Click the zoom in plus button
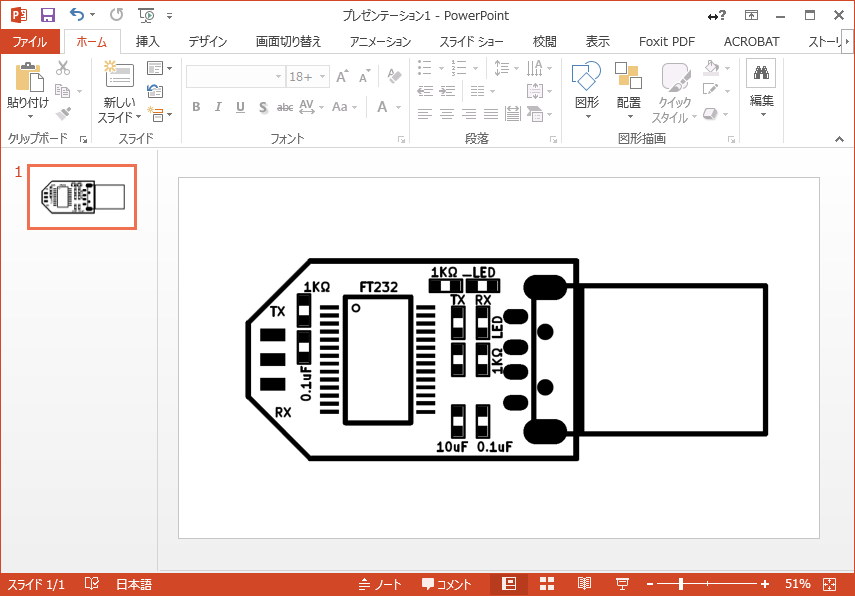This screenshot has height=596, width=855. [765, 584]
